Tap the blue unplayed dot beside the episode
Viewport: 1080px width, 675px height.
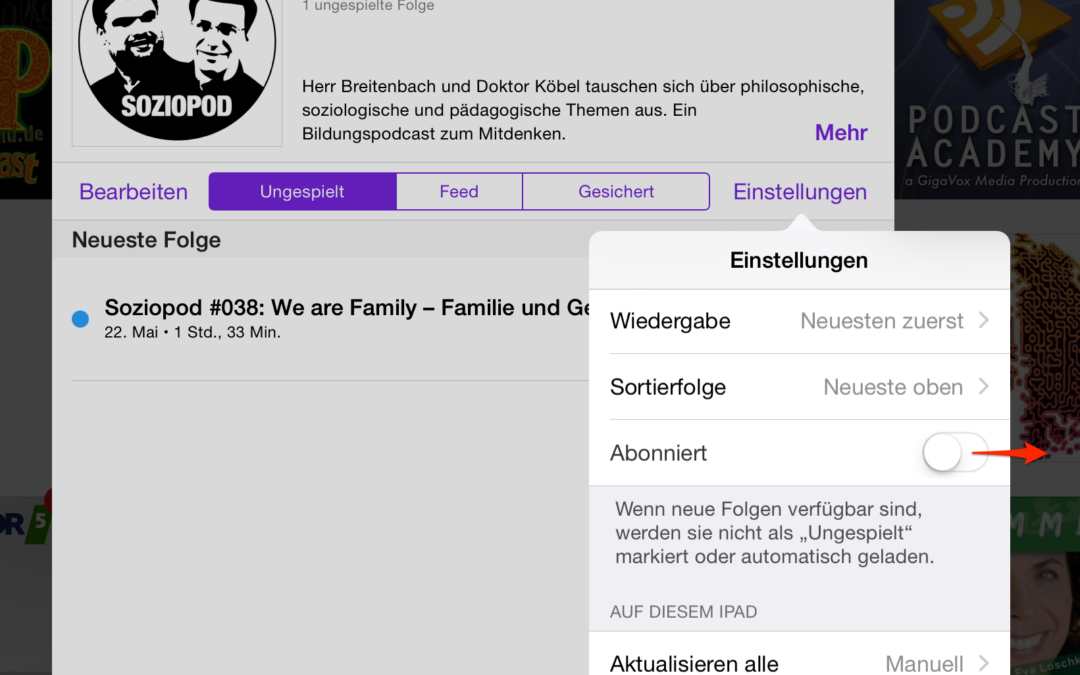(x=81, y=319)
